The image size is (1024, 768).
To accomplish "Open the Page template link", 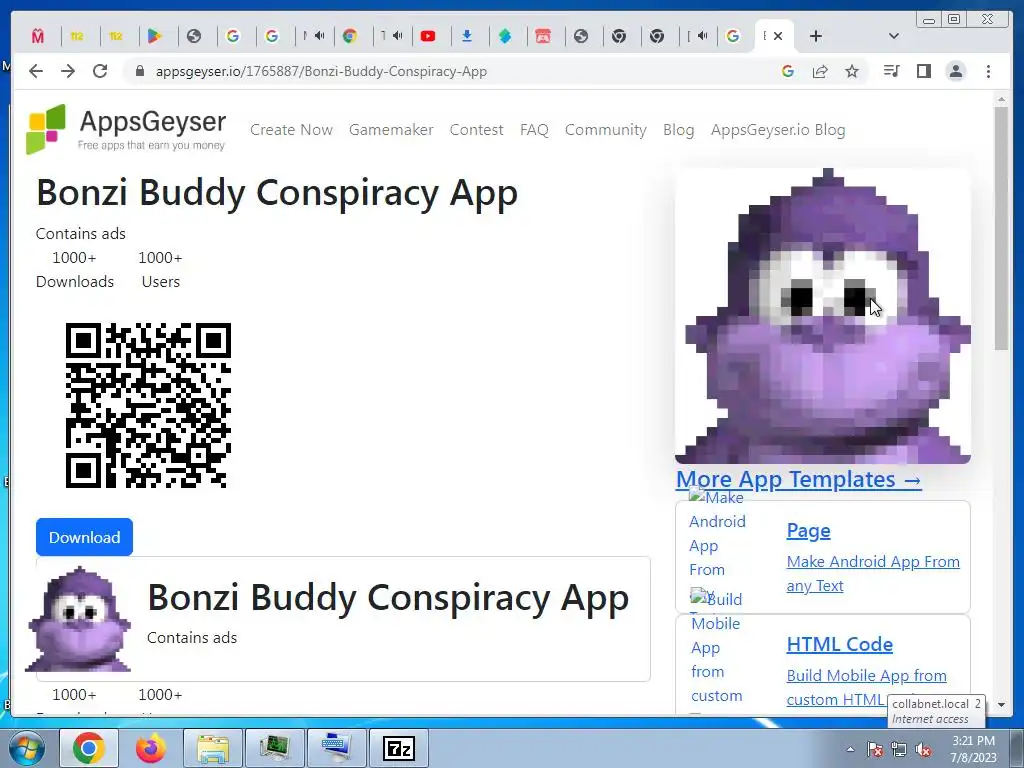I will [x=808, y=530].
